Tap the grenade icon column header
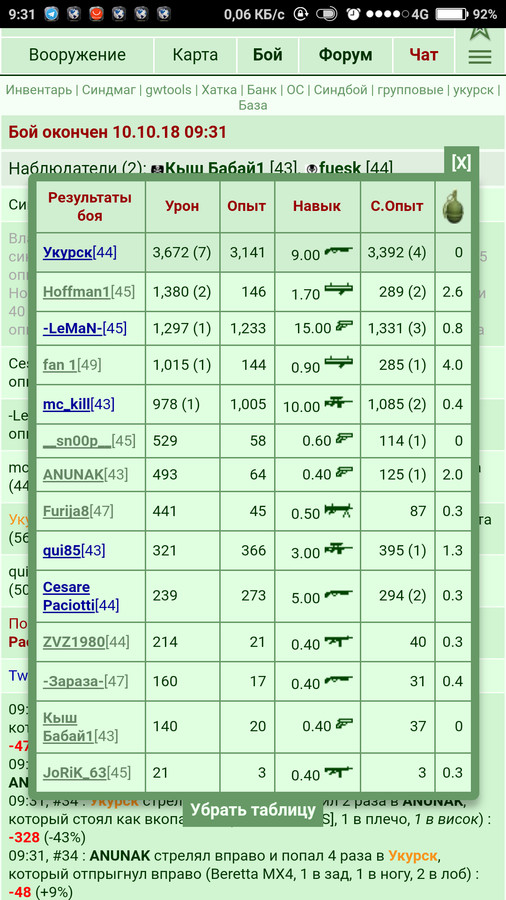The height and width of the screenshot is (900, 506). 453,207
